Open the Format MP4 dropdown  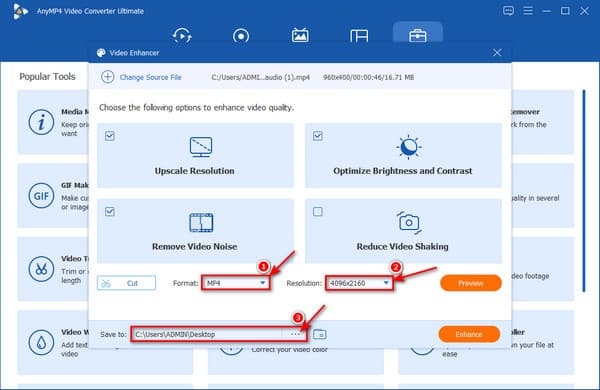[x=236, y=283]
